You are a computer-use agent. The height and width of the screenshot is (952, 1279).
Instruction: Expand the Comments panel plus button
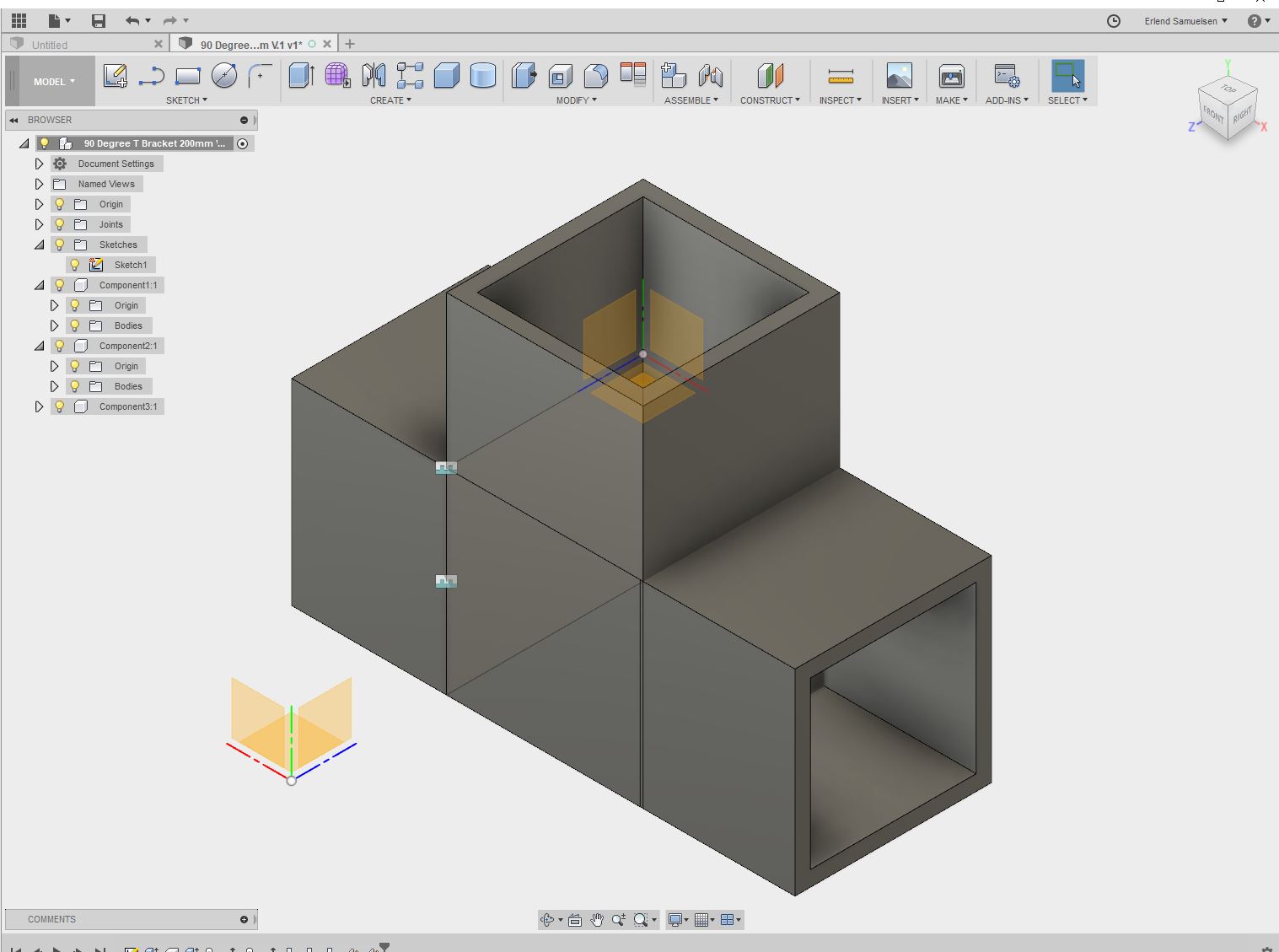click(x=244, y=919)
